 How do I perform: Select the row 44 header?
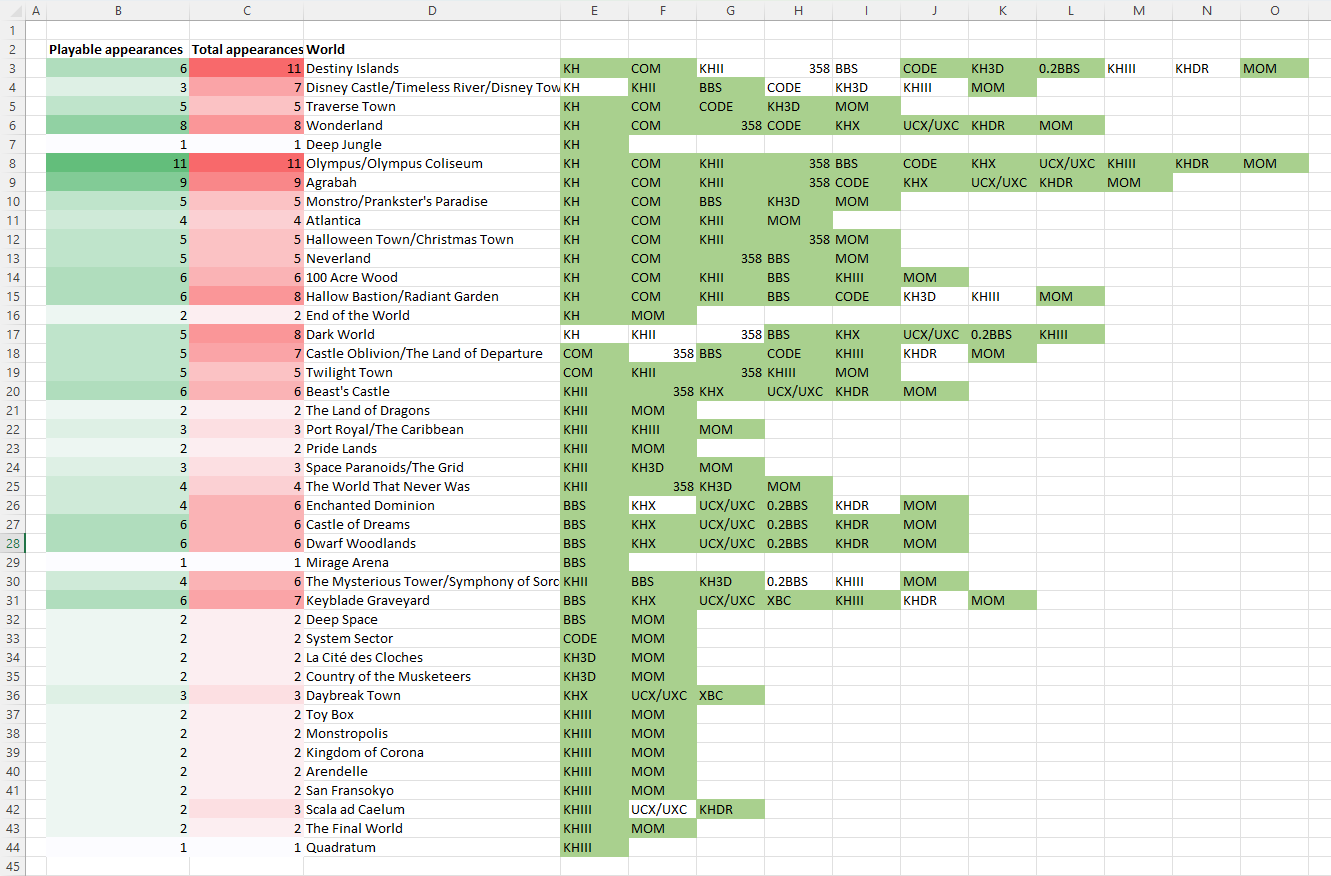pos(11,847)
